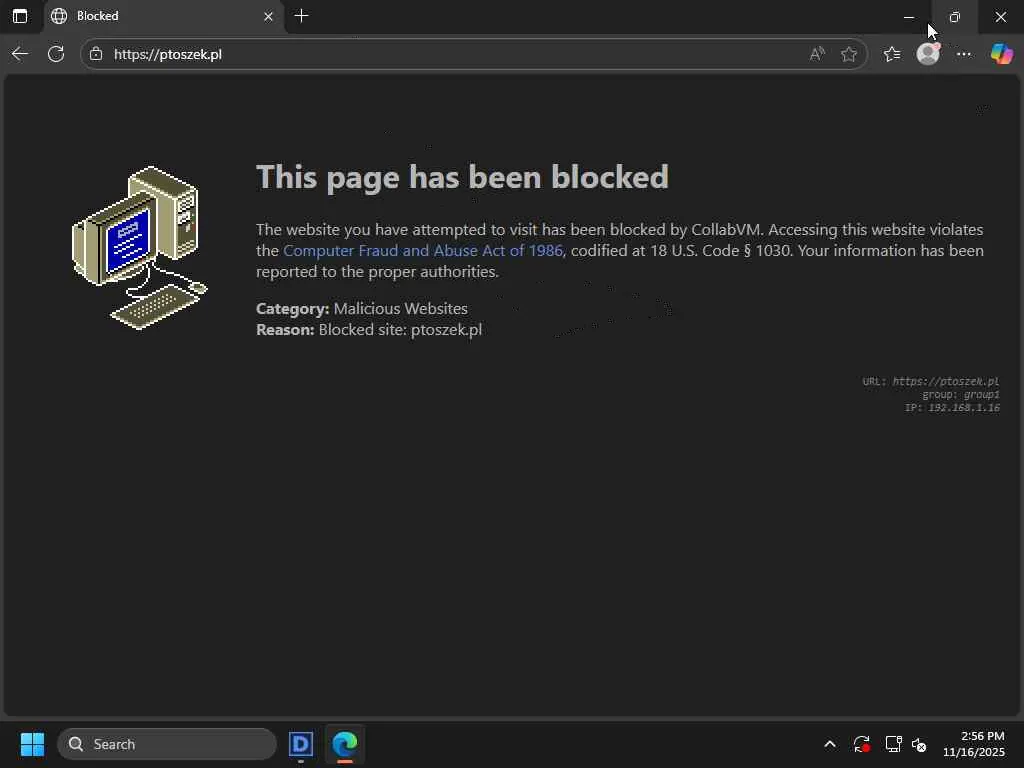
Task: Select the heading 'This page has been blocked'
Action: pyautogui.click(x=462, y=177)
